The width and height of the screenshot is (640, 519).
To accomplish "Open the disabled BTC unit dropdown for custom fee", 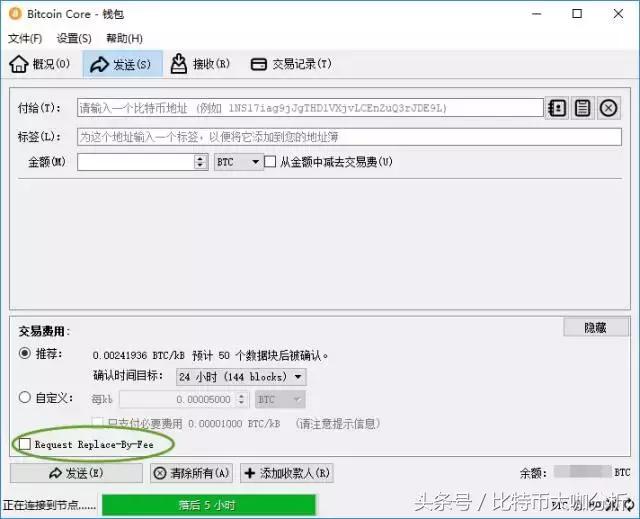I will (280, 399).
